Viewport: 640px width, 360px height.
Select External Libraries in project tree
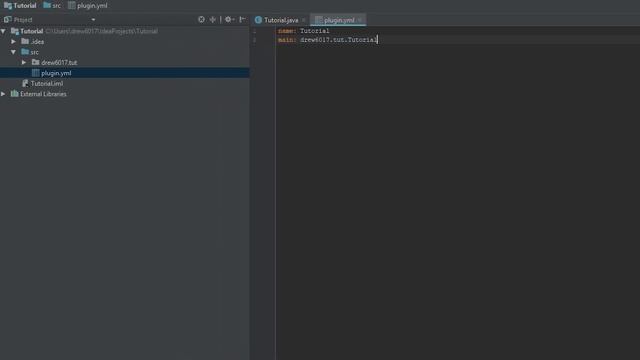[43, 94]
